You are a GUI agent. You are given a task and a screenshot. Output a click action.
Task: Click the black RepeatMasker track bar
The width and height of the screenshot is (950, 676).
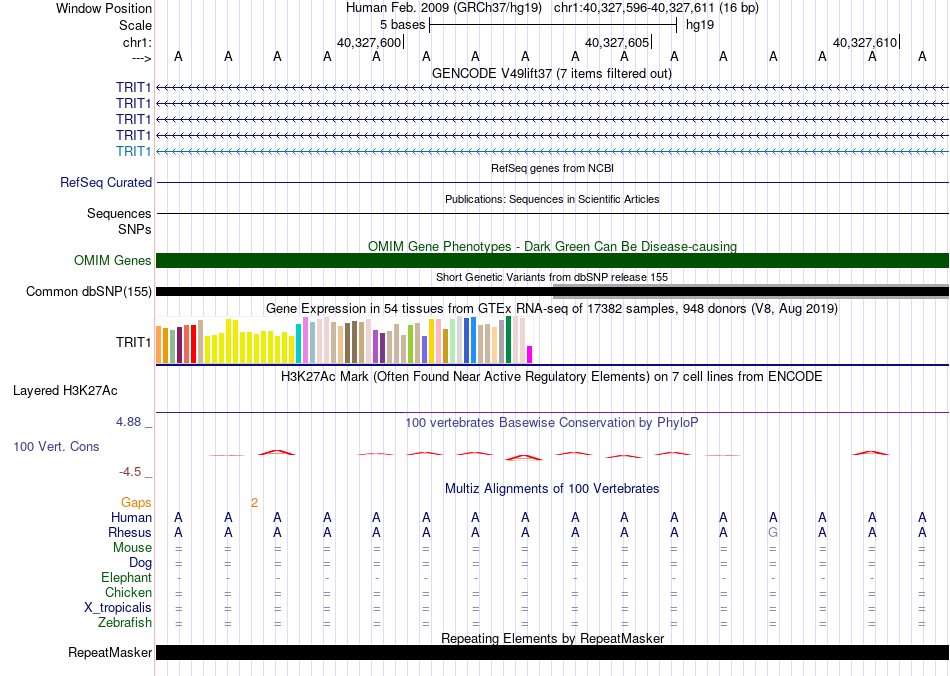coord(552,653)
